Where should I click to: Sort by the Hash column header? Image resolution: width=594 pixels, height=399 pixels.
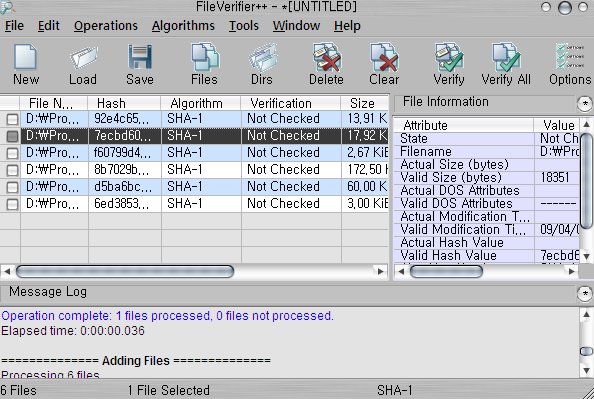click(124, 103)
